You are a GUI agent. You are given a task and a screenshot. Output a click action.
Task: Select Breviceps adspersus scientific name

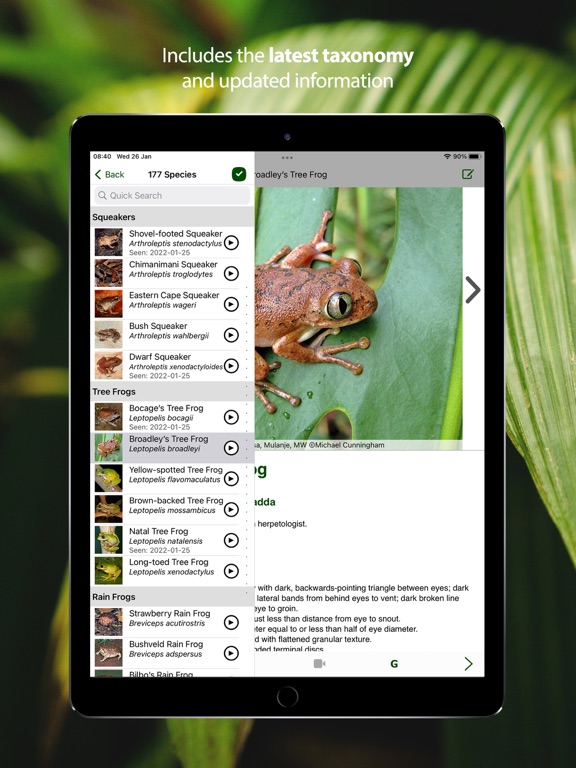point(166,654)
